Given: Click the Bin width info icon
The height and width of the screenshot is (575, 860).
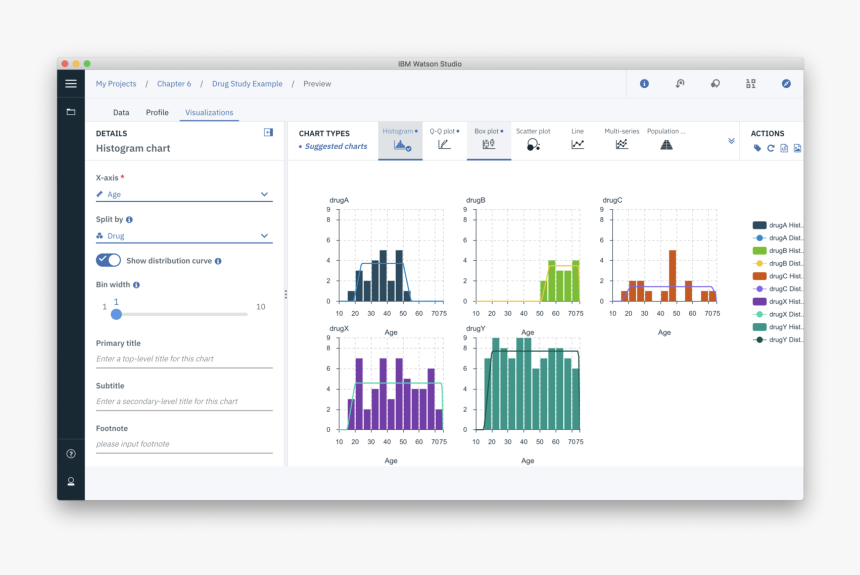Looking at the screenshot, I should pos(137,285).
